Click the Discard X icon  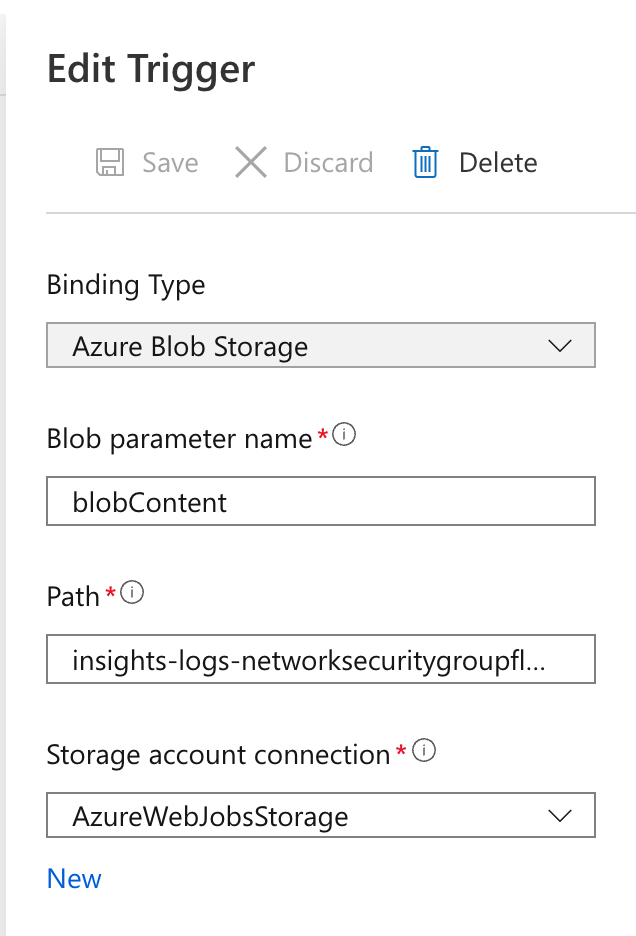(x=251, y=162)
